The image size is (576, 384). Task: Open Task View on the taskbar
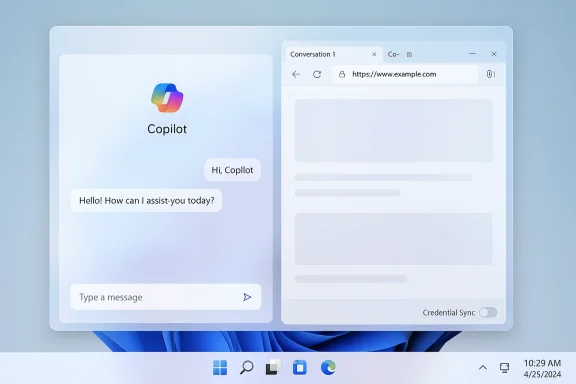pos(273,367)
